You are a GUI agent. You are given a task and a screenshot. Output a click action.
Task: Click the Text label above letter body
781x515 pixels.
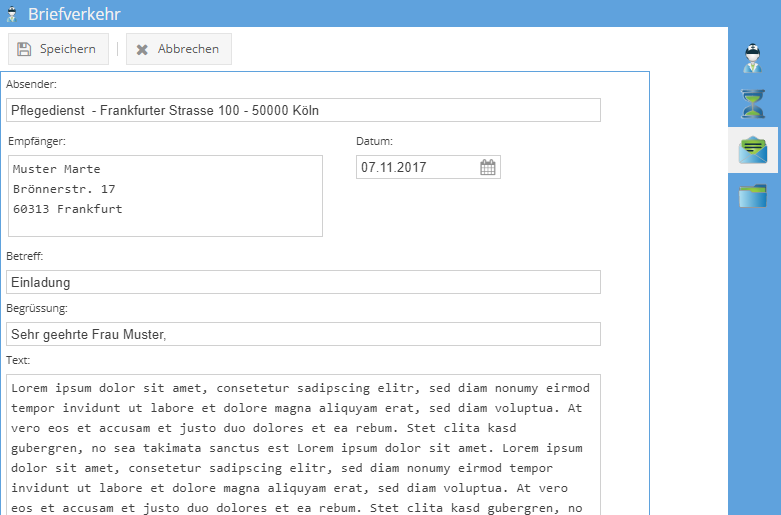click(x=18, y=360)
